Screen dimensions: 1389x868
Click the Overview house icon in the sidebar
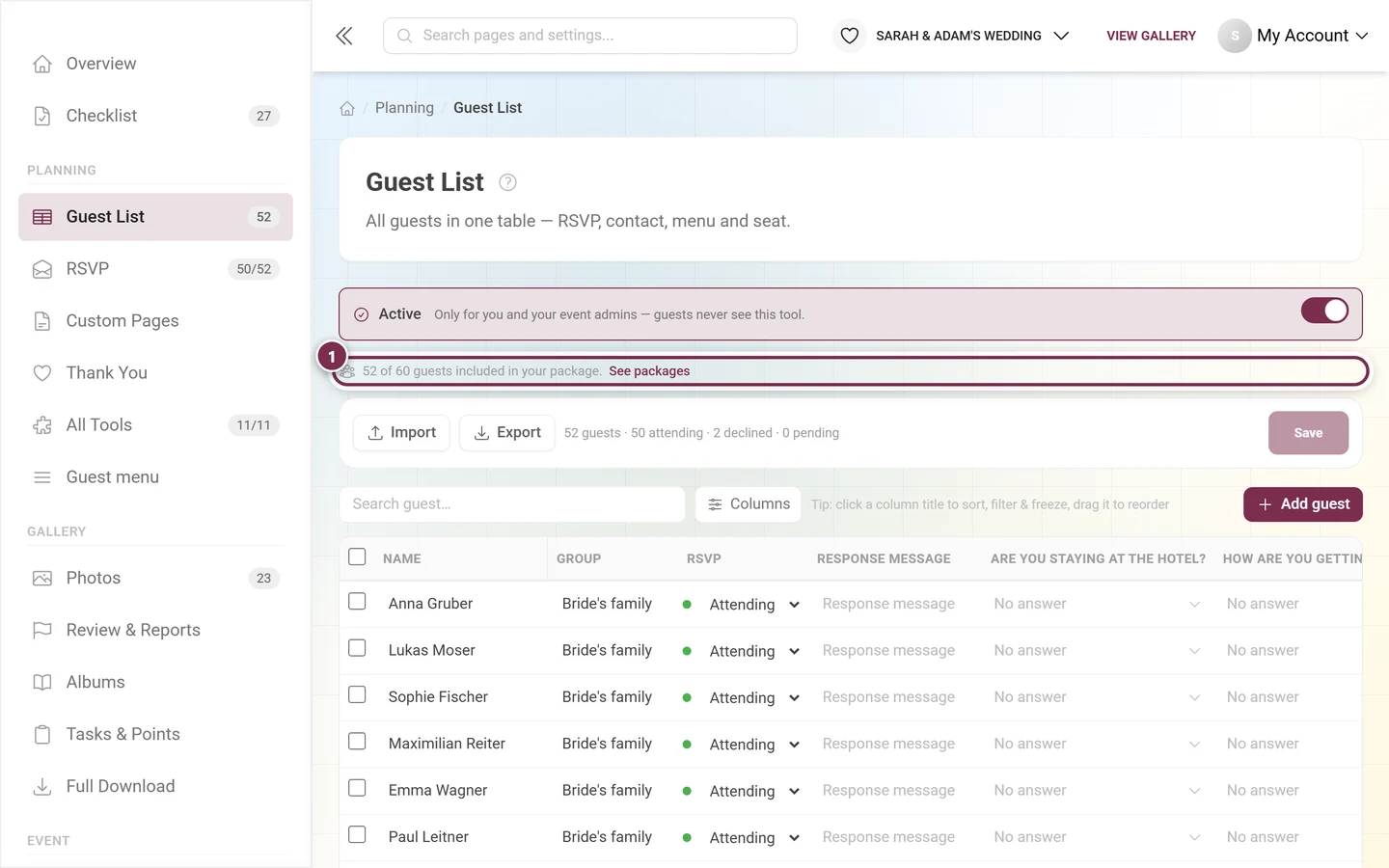pos(42,64)
